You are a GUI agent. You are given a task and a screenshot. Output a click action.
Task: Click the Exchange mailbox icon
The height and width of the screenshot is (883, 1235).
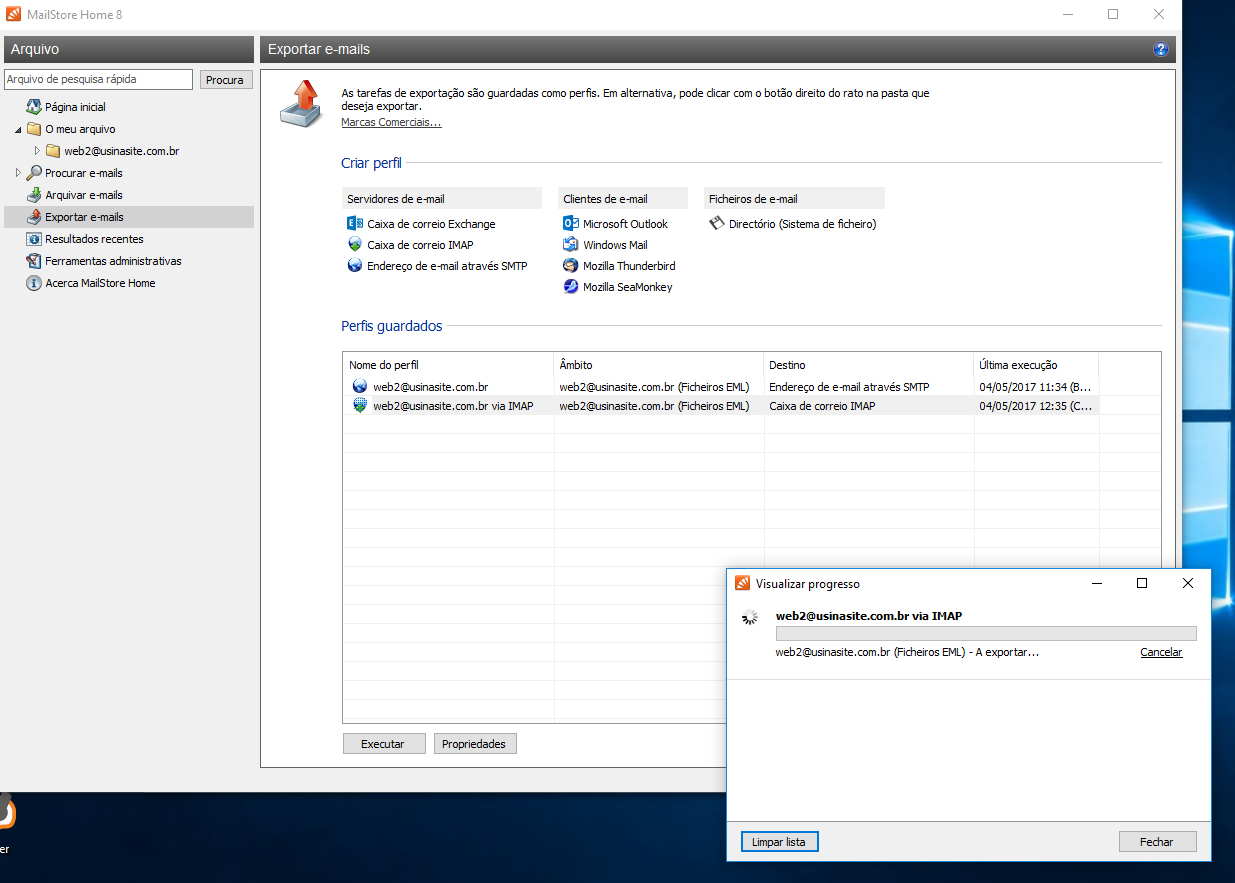click(x=355, y=224)
